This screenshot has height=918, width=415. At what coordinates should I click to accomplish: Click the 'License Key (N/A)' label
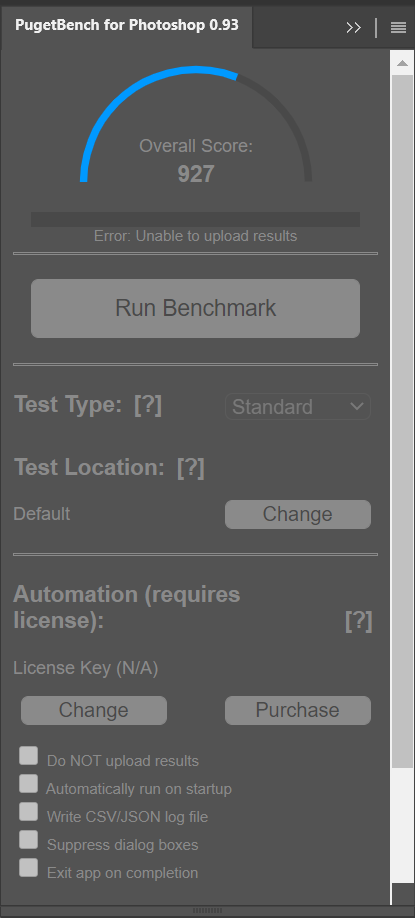pyautogui.click(x=85, y=668)
